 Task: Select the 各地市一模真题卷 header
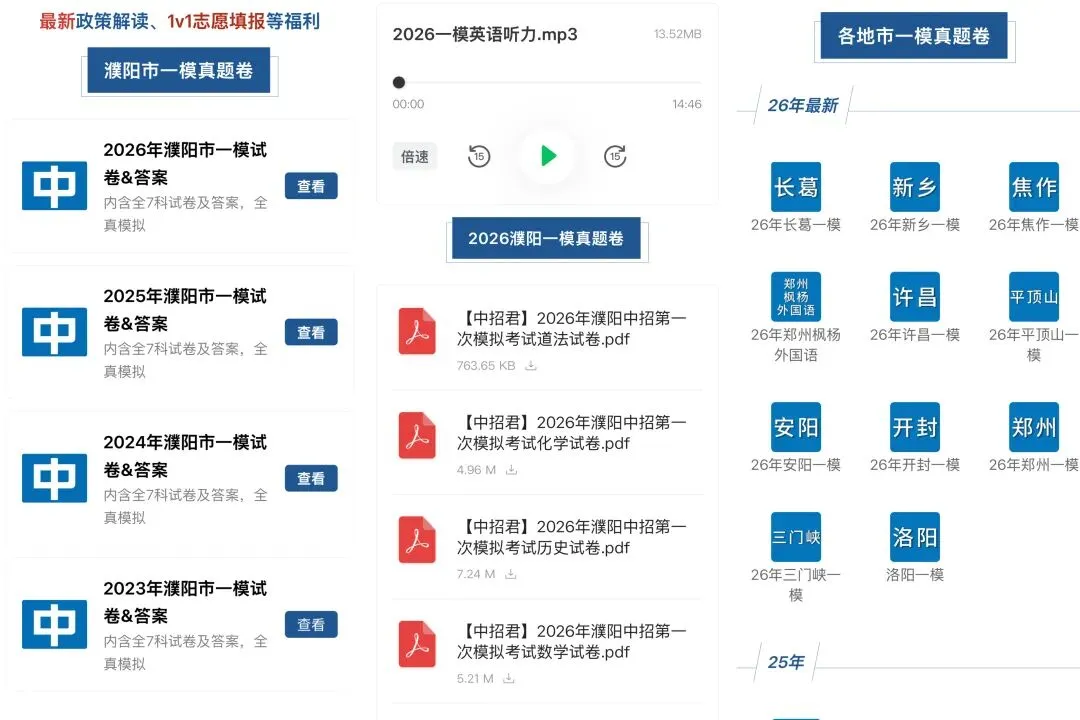914,36
